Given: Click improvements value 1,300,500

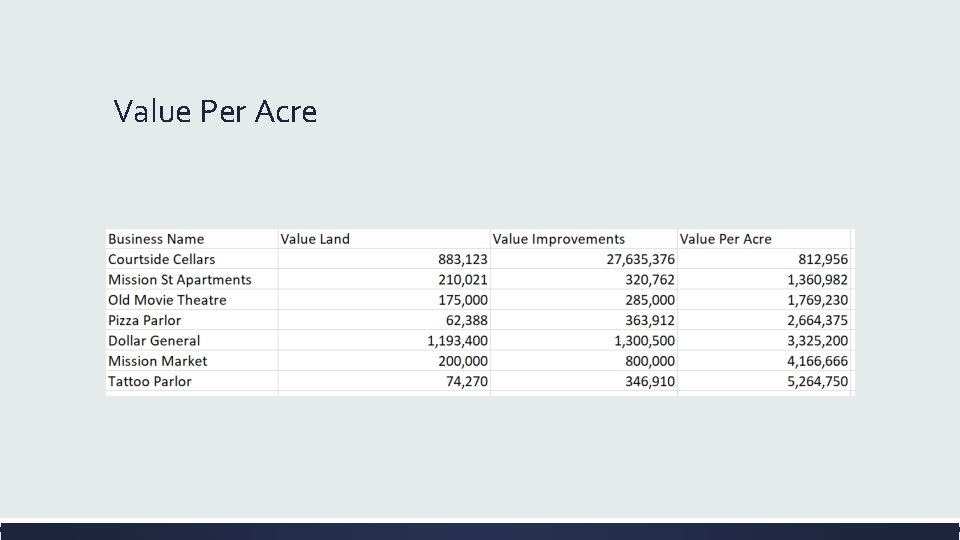Looking at the screenshot, I should (x=644, y=341).
